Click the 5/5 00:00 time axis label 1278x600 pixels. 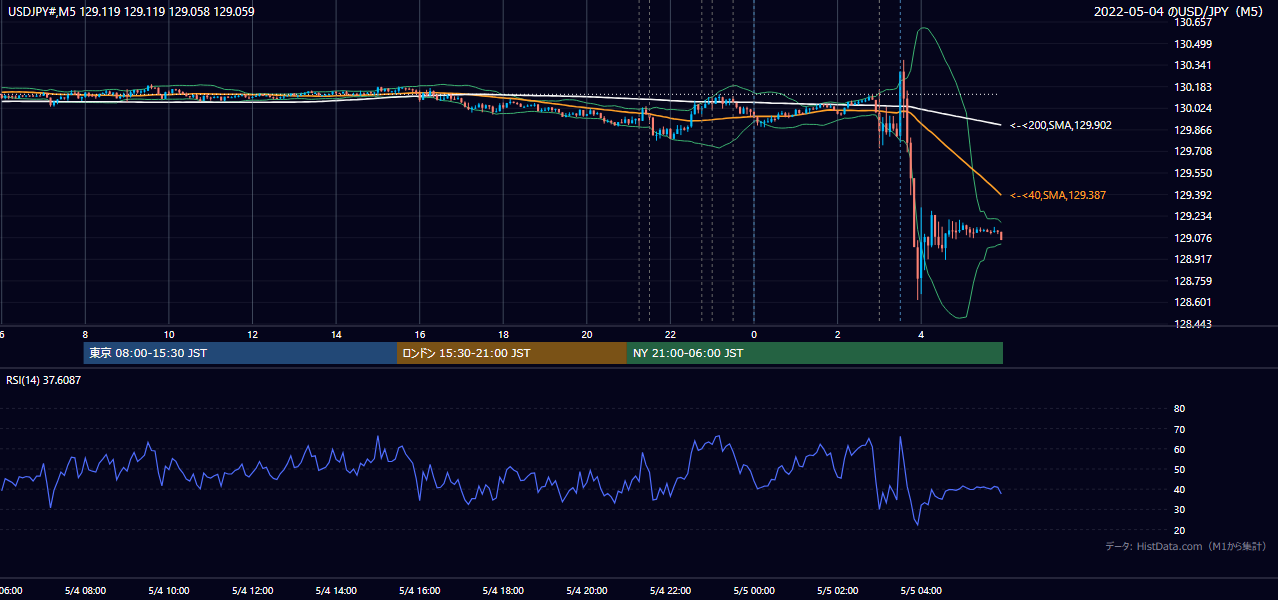(x=754, y=591)
